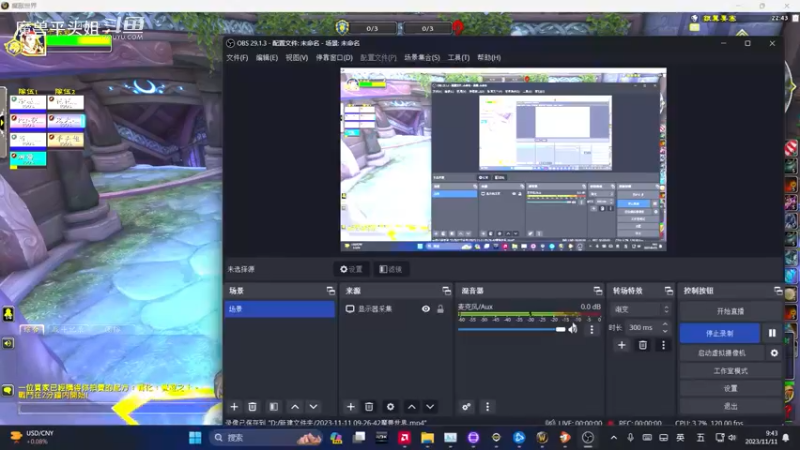Add a transition with the plus icon
Screen dimensions: 800x450
tap(621, 345)
